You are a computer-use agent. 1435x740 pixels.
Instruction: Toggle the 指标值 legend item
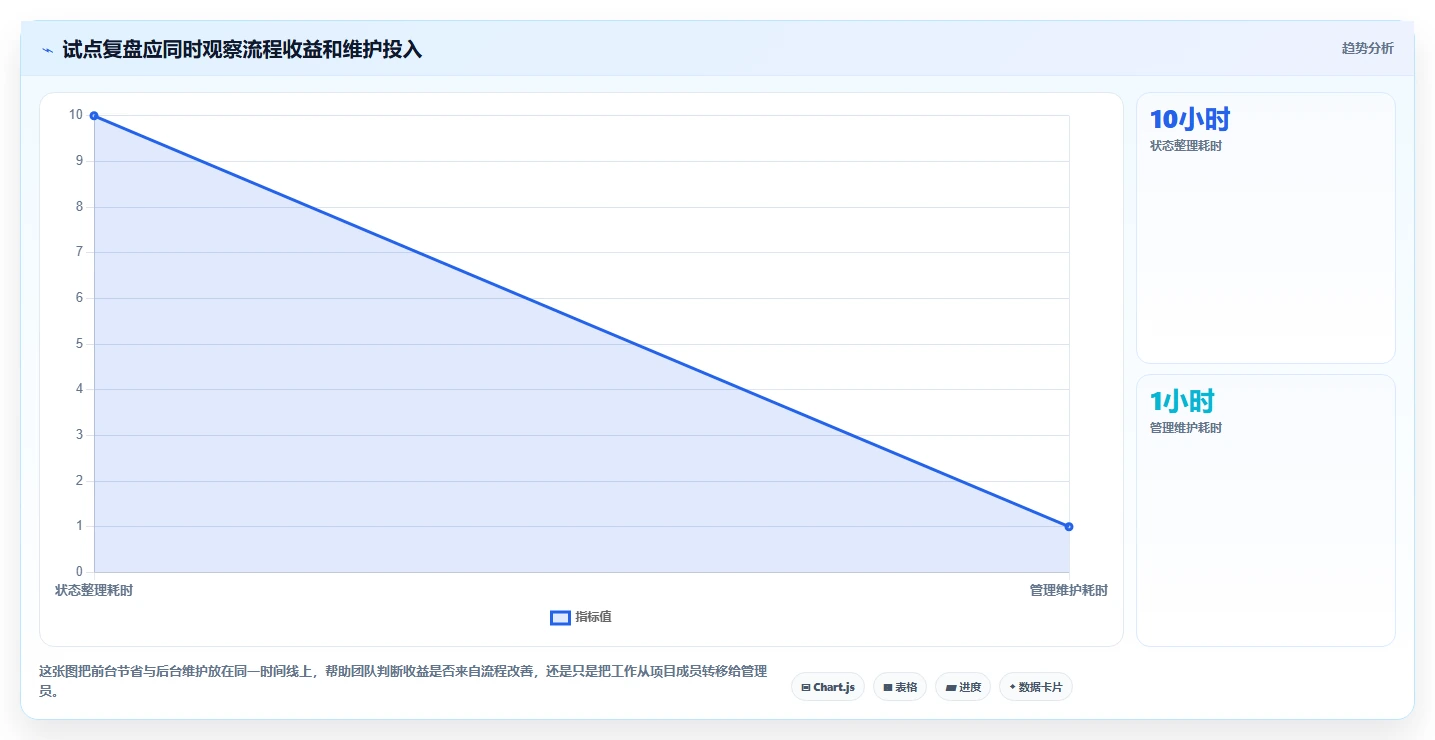pyautogui.click(x=581, y=617)
